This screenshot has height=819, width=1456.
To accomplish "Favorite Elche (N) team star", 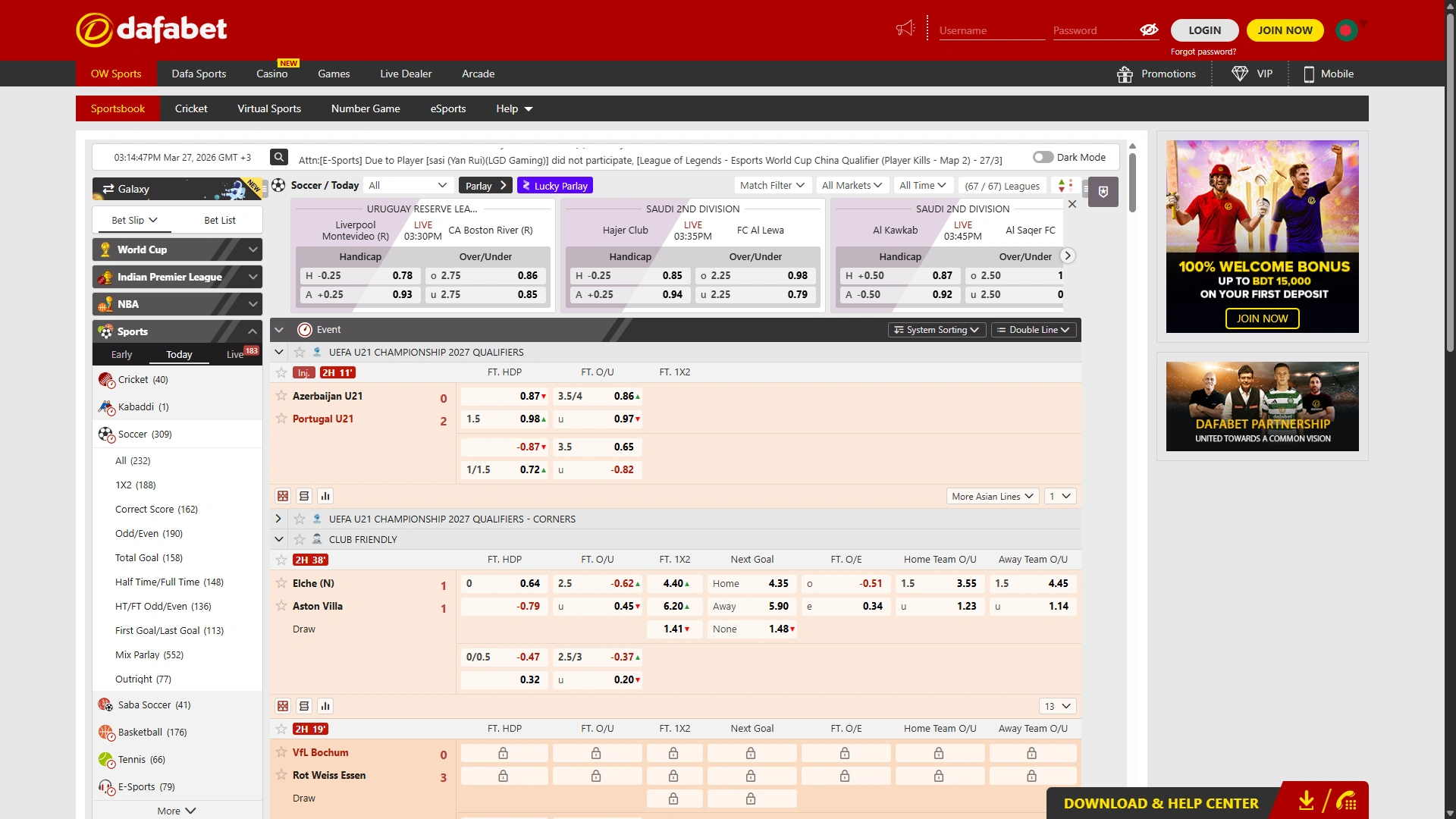I will click(281, 583).
